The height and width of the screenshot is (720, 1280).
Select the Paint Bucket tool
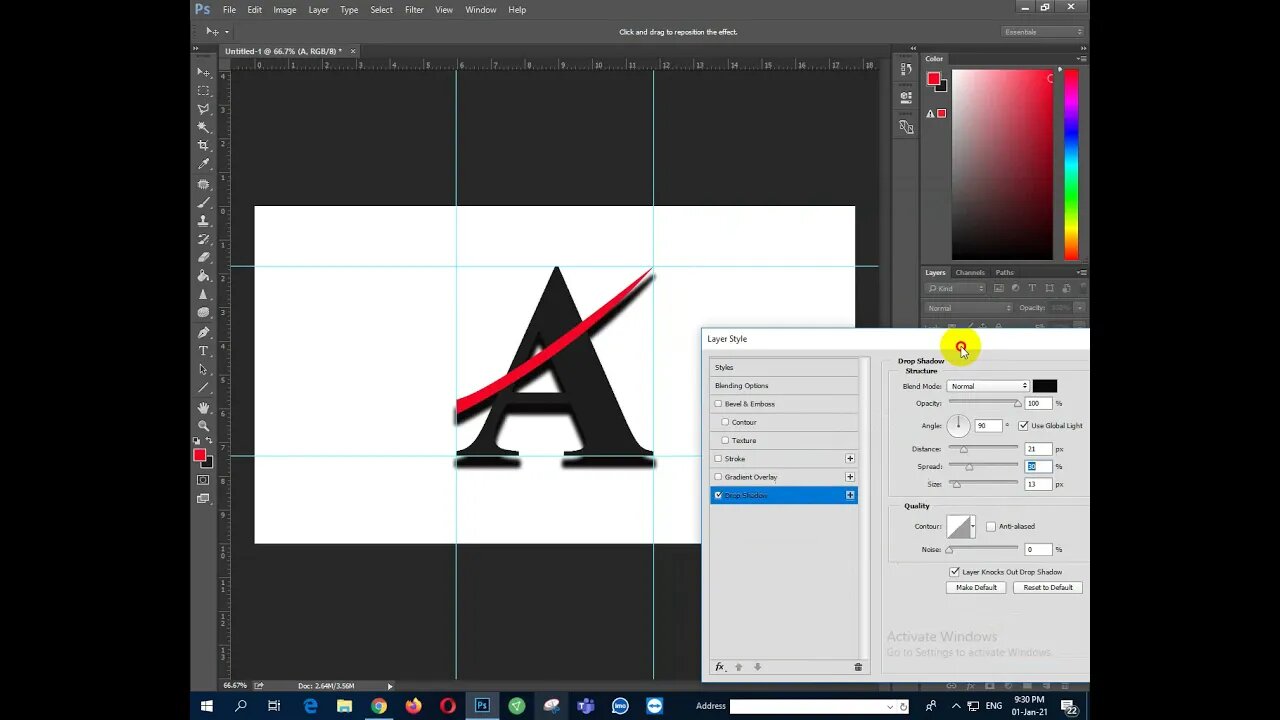point(204,276)
